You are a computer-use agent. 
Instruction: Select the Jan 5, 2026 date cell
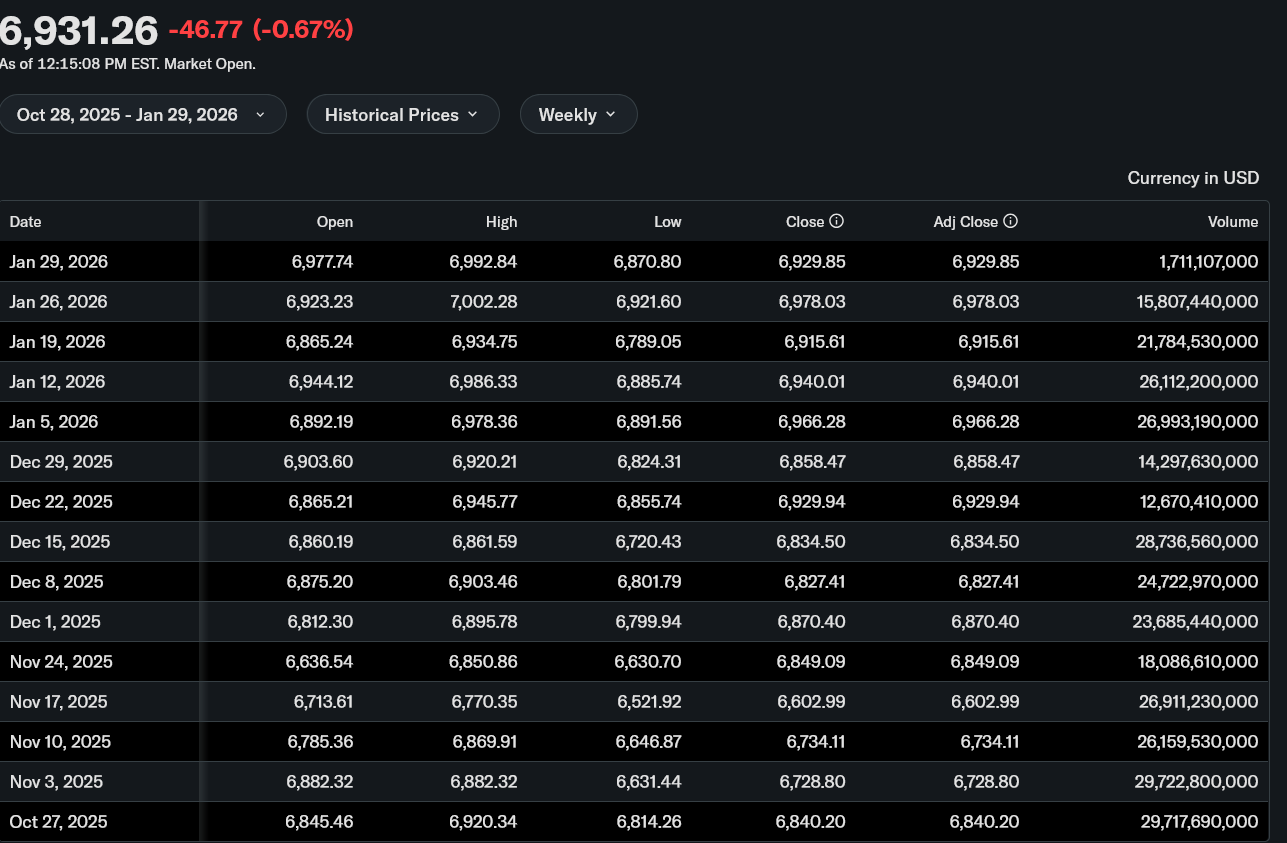click(x=54, y=422)
